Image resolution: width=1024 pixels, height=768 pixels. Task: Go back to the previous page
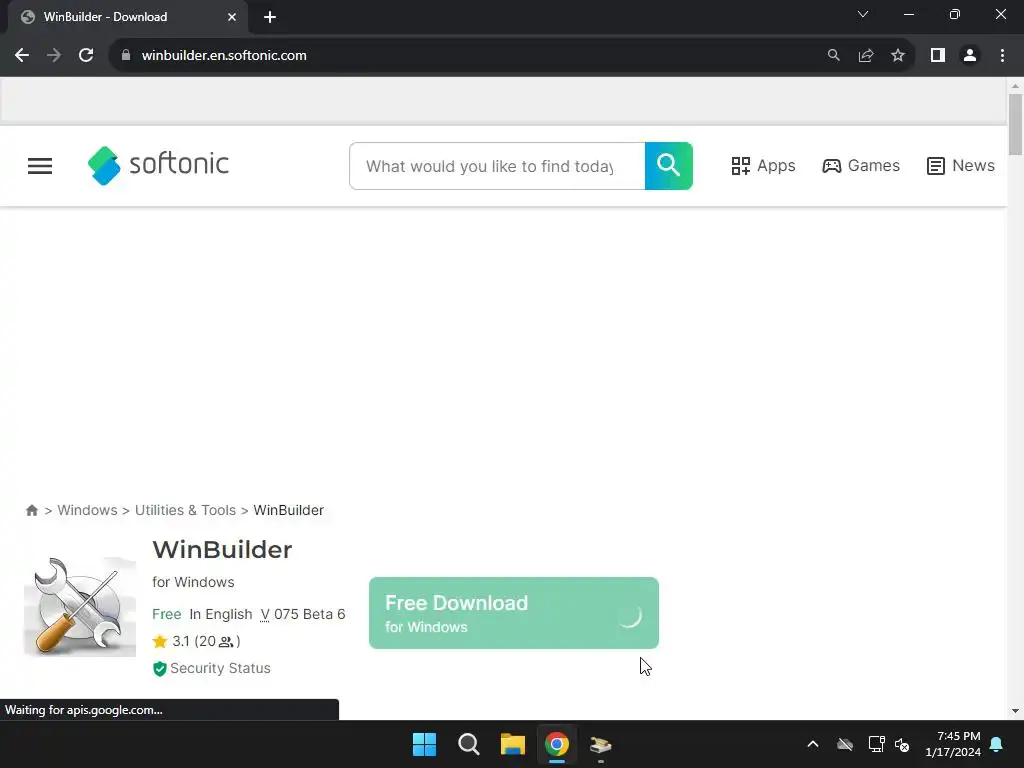coord(22,56)
